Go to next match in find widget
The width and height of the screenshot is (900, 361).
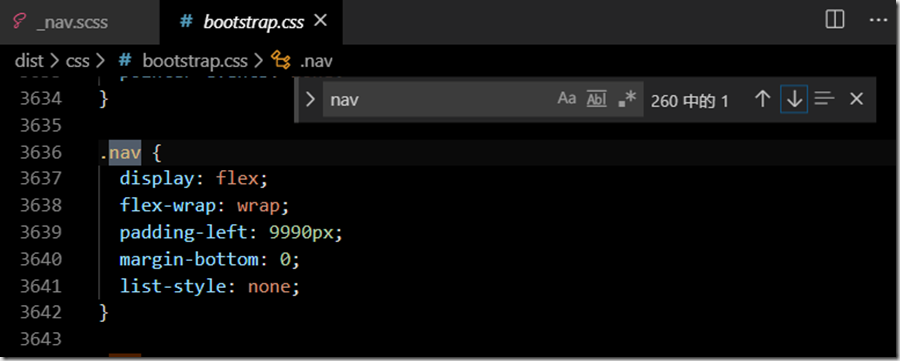[x=794, y=99]
